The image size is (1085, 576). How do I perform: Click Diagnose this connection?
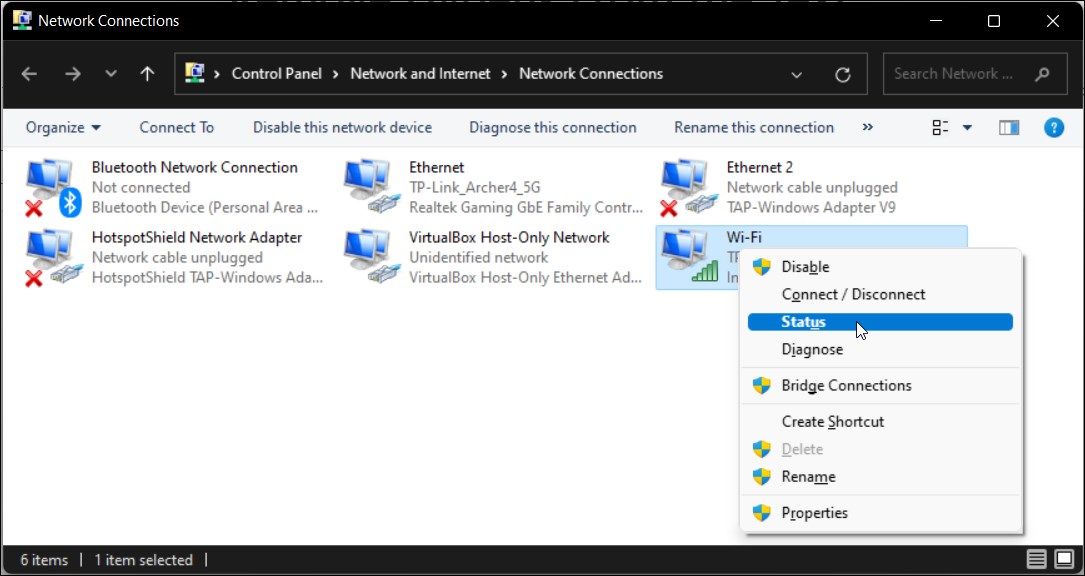[552, 127]
